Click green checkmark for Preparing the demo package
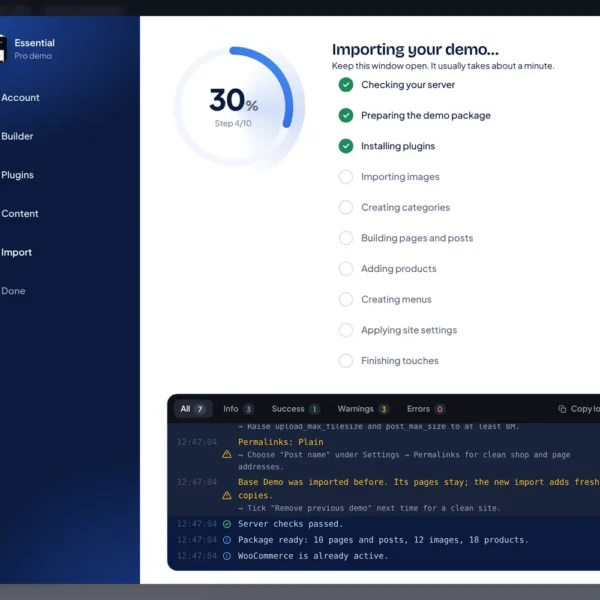The height and width of the screenshot is (600, 600). pos(346,115)
